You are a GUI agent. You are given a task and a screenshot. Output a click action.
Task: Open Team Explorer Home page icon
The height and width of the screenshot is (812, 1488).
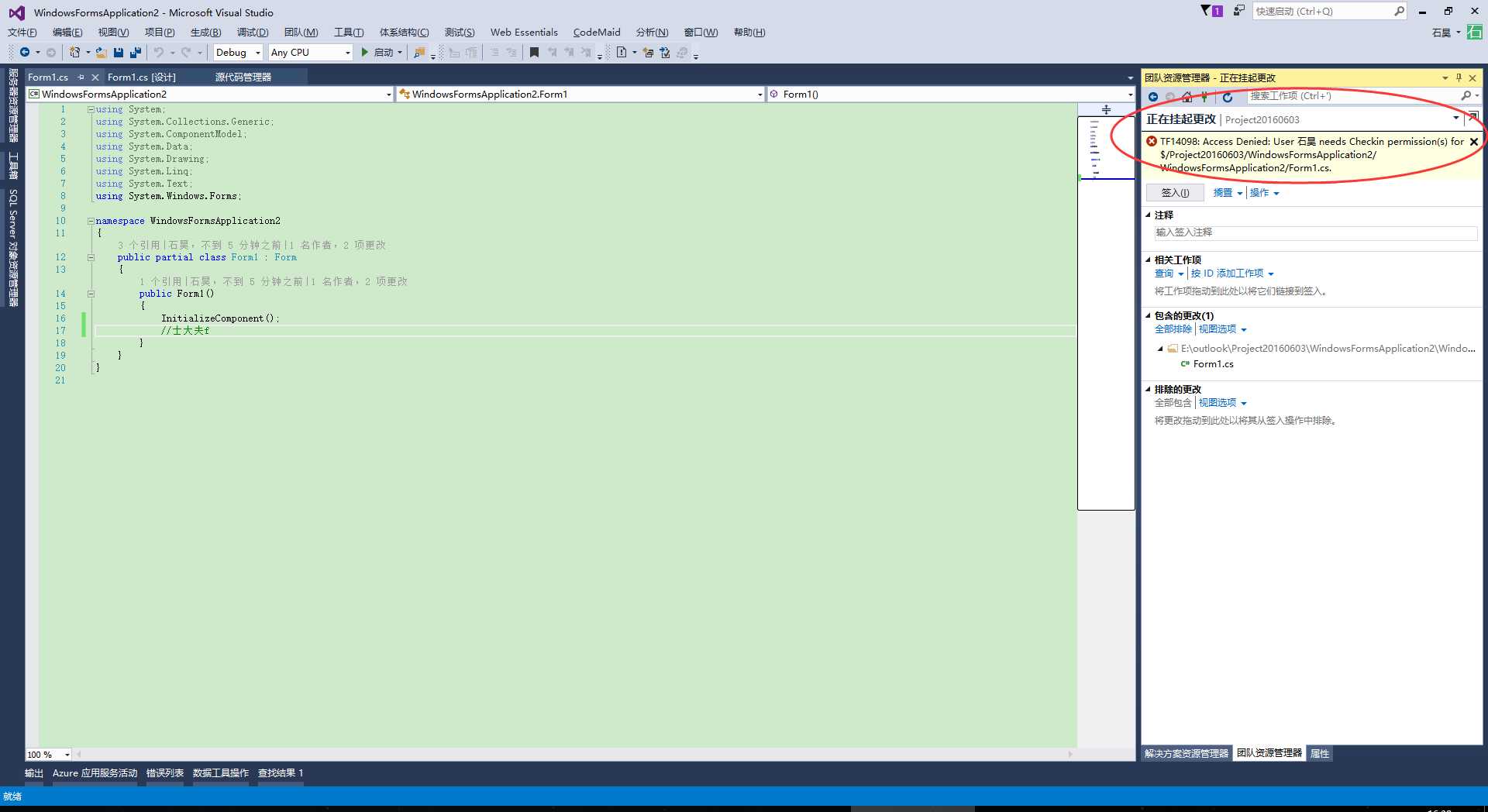tap(1187, 97)
